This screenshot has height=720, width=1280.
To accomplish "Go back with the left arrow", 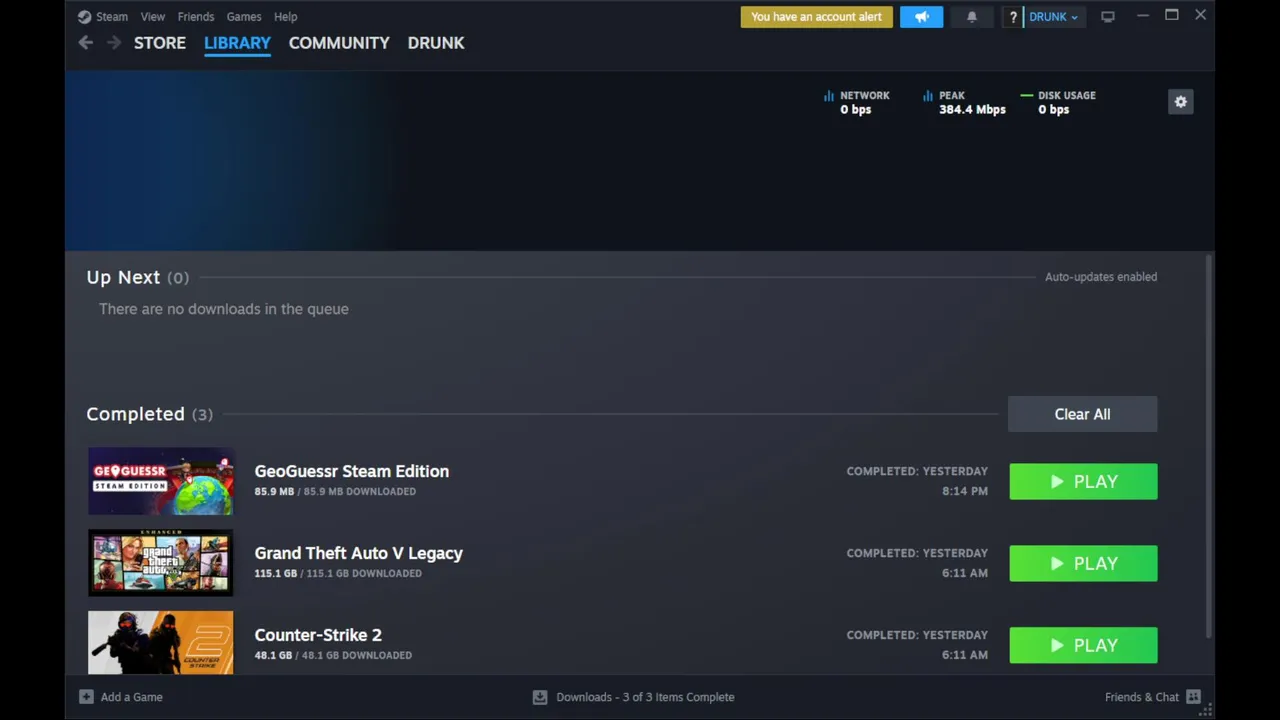I will point(86,42).
